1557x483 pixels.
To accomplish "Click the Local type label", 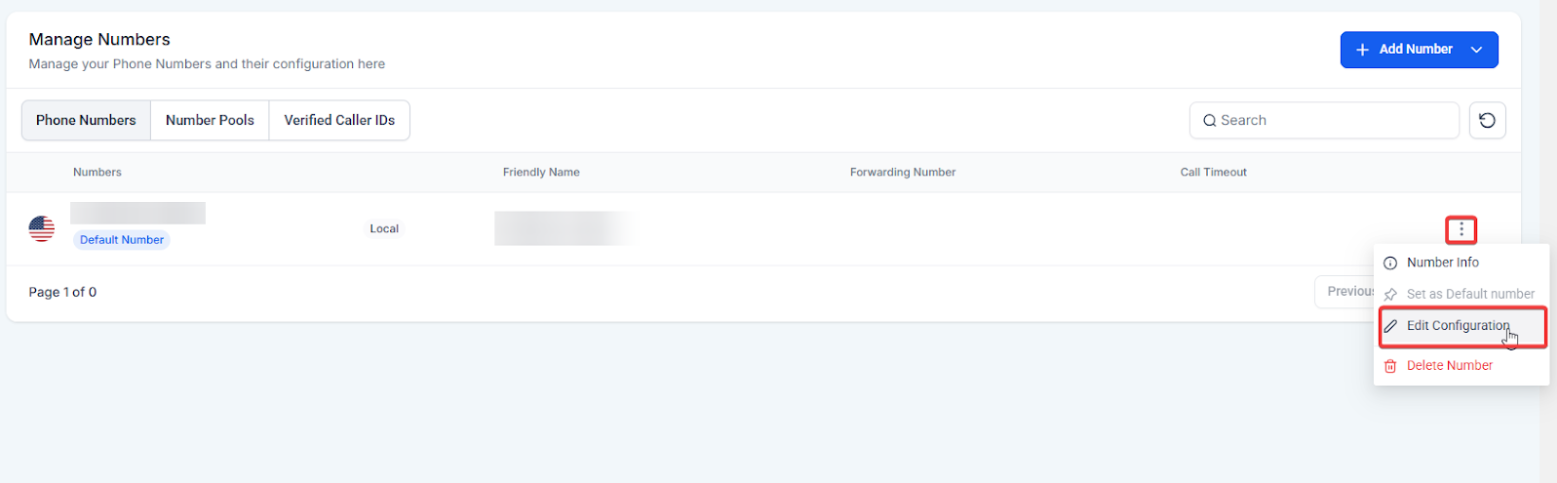I will (384, 229).
